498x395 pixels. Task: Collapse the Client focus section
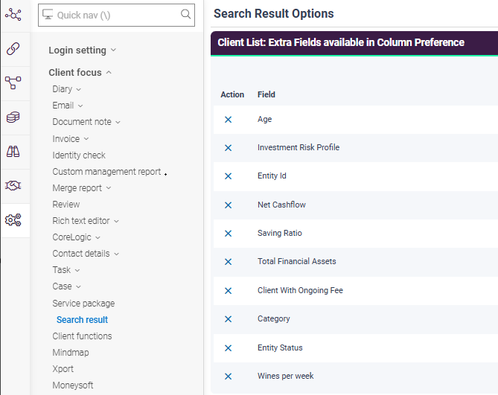(x=80, y=72)
